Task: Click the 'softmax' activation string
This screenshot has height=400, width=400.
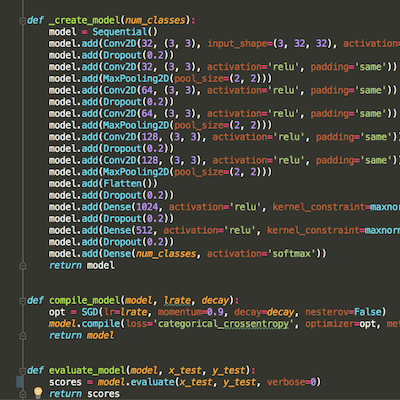Action: click(292, 254)
